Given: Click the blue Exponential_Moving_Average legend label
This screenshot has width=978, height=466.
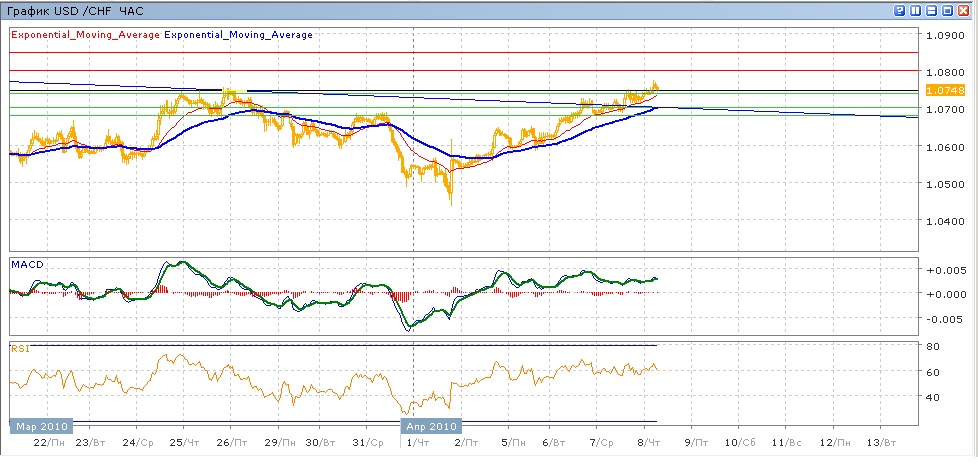Looking at the screenshot, I should 238,35.
